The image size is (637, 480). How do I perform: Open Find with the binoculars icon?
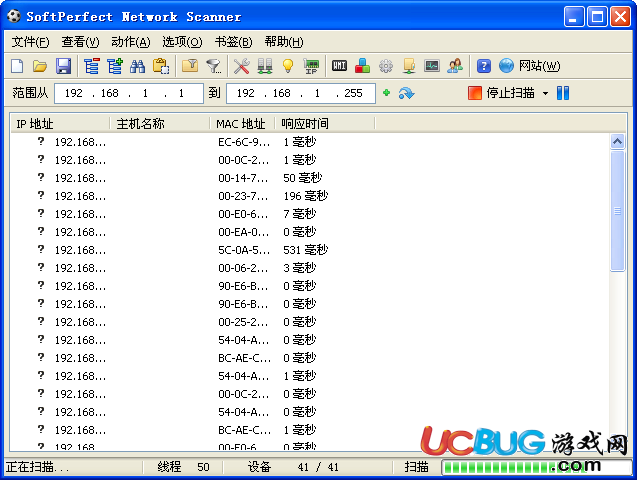pyautogui.click(x=138, y=66)
